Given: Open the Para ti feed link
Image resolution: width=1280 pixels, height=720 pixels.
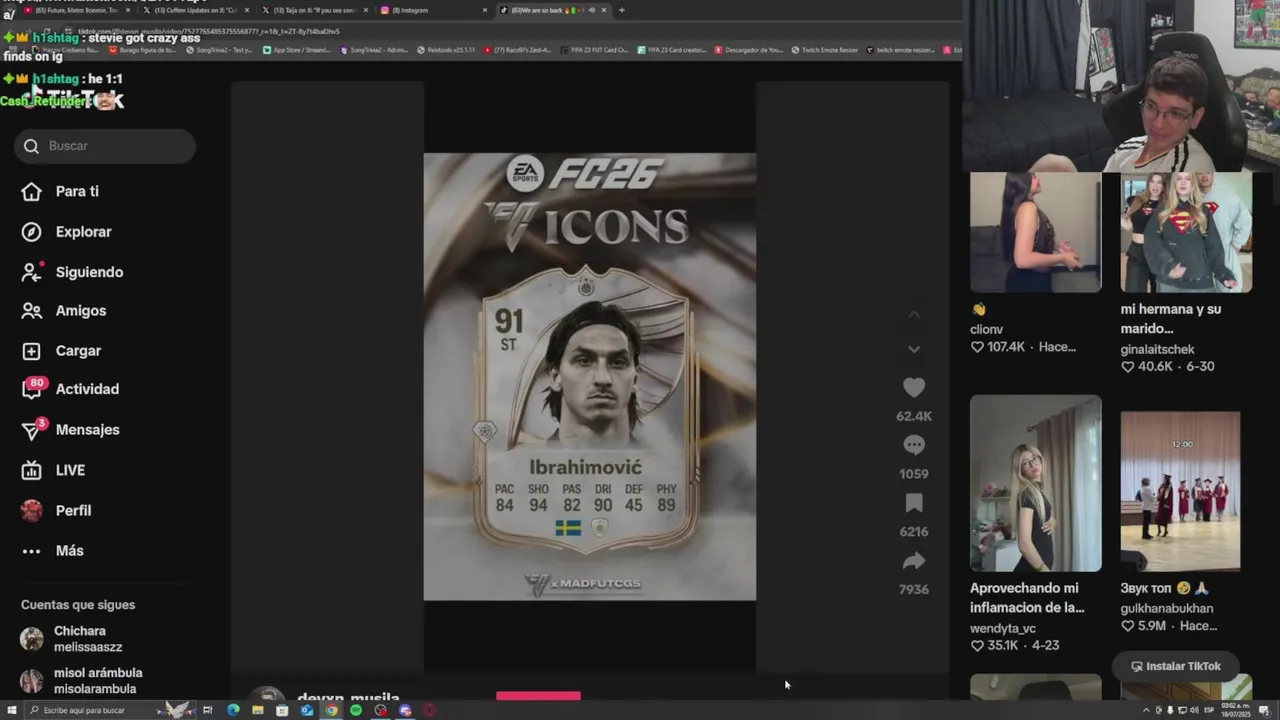Looking at the screenshot, I should tap(77, 192).
